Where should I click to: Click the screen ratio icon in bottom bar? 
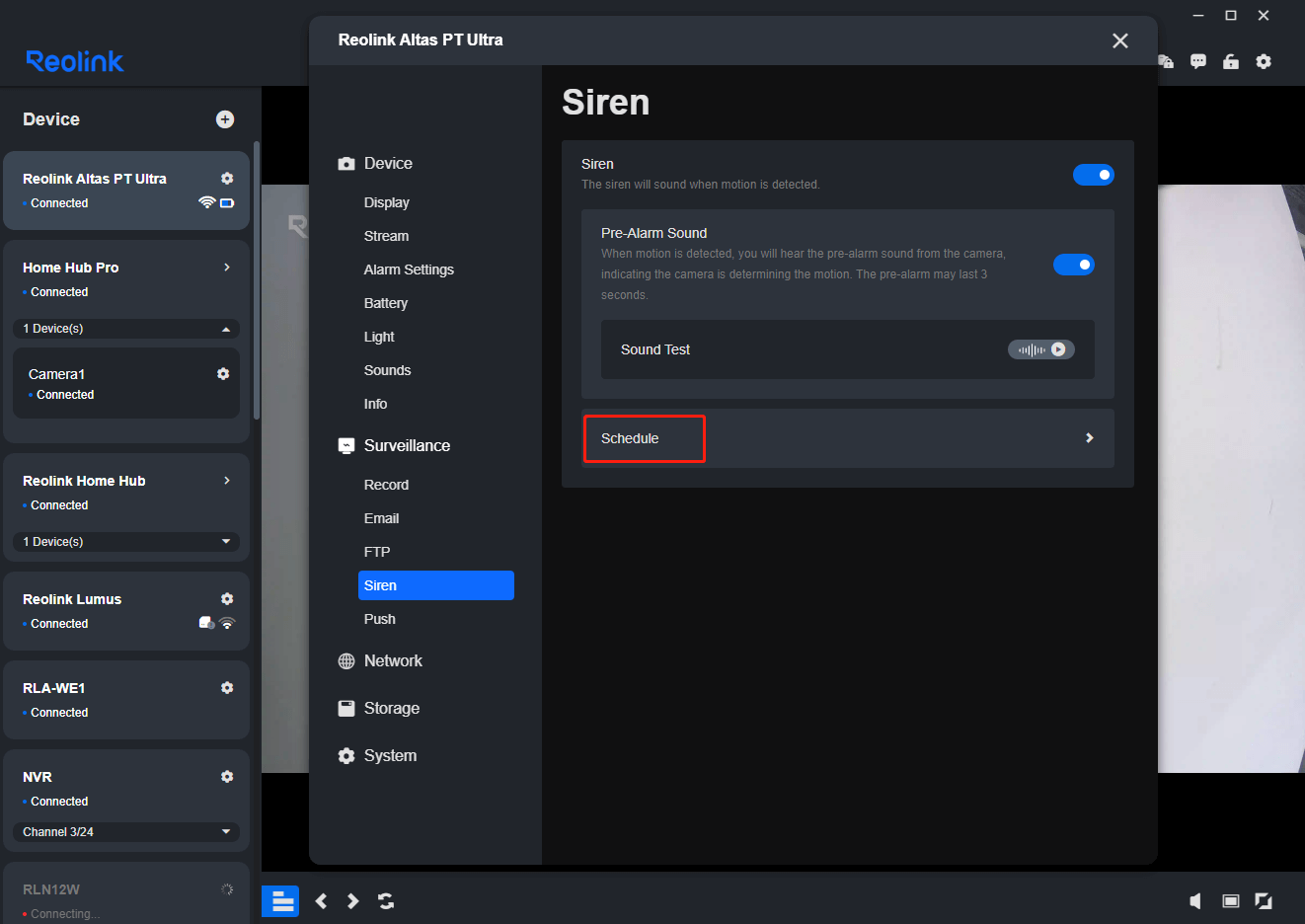(1231, 901)
